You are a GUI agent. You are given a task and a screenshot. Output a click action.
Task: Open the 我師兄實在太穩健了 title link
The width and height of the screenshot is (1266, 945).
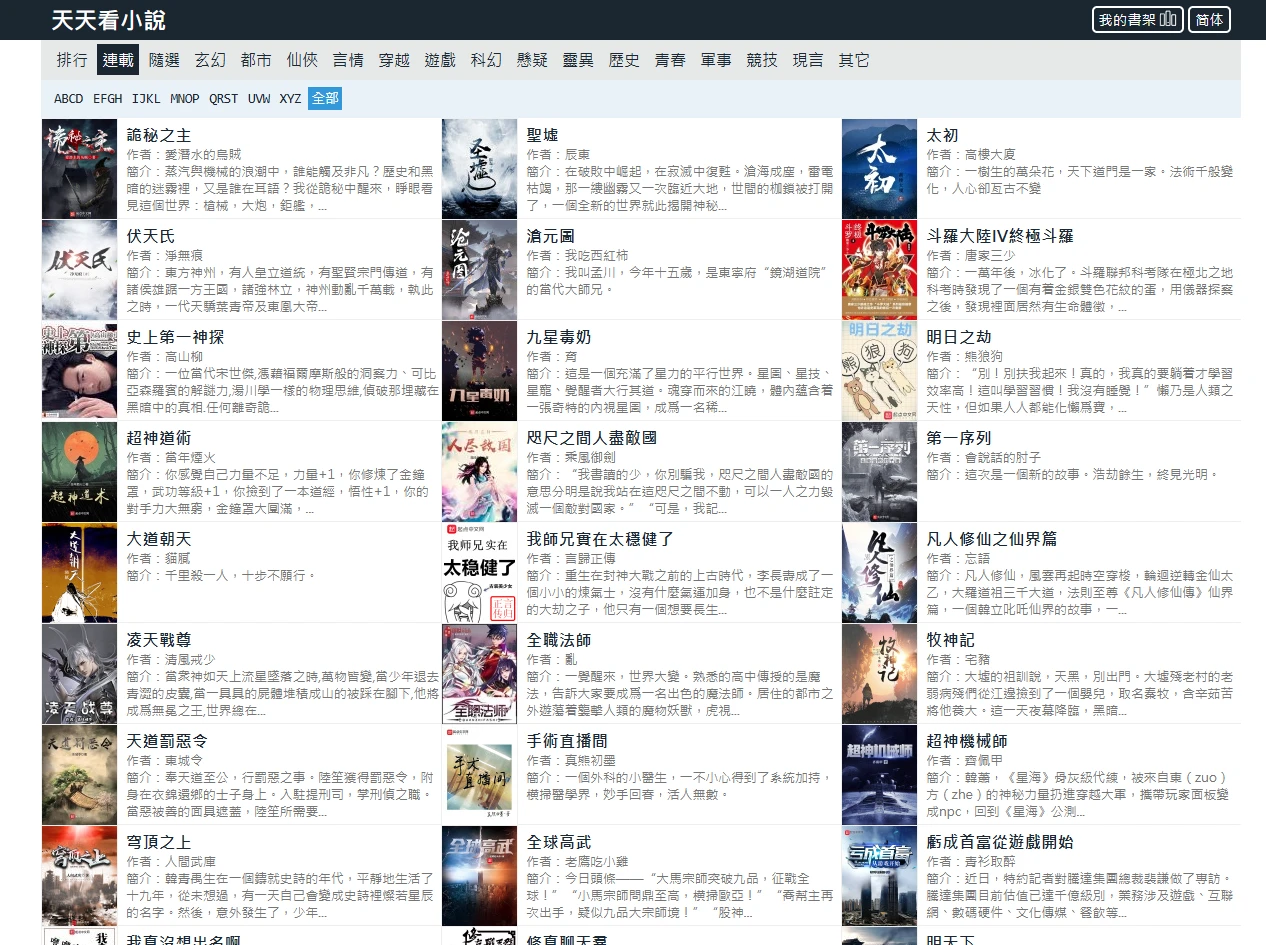click(x=600, y=539)
